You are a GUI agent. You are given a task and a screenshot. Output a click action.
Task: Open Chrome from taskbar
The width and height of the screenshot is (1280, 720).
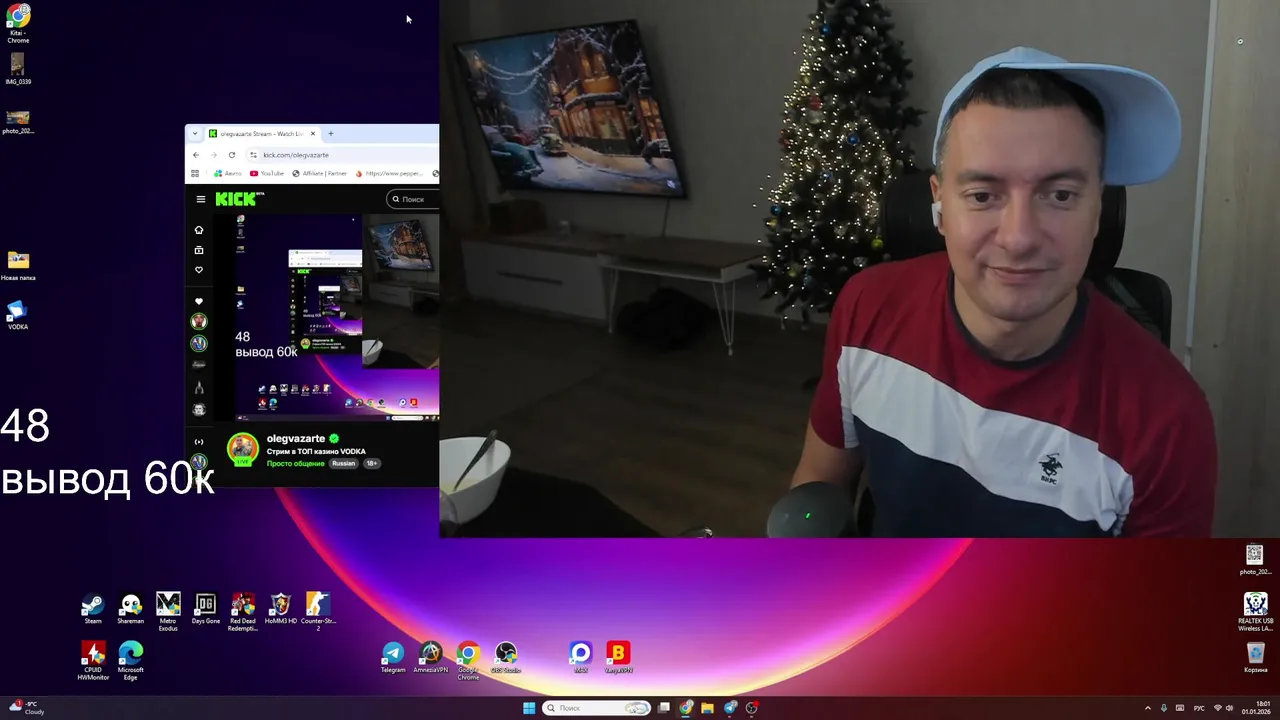pyautogui.click(x=686, y=708)
